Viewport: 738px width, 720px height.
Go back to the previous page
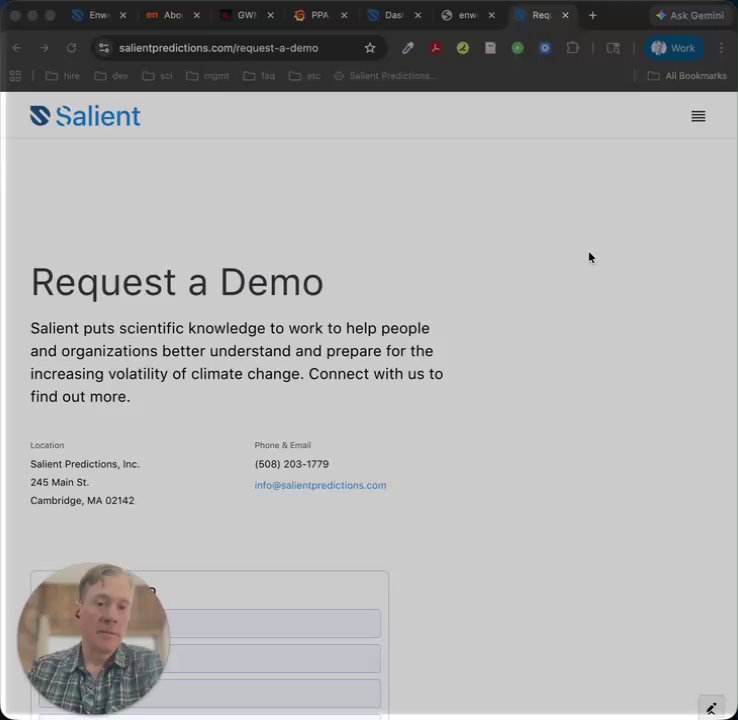(x=17, y=48)
